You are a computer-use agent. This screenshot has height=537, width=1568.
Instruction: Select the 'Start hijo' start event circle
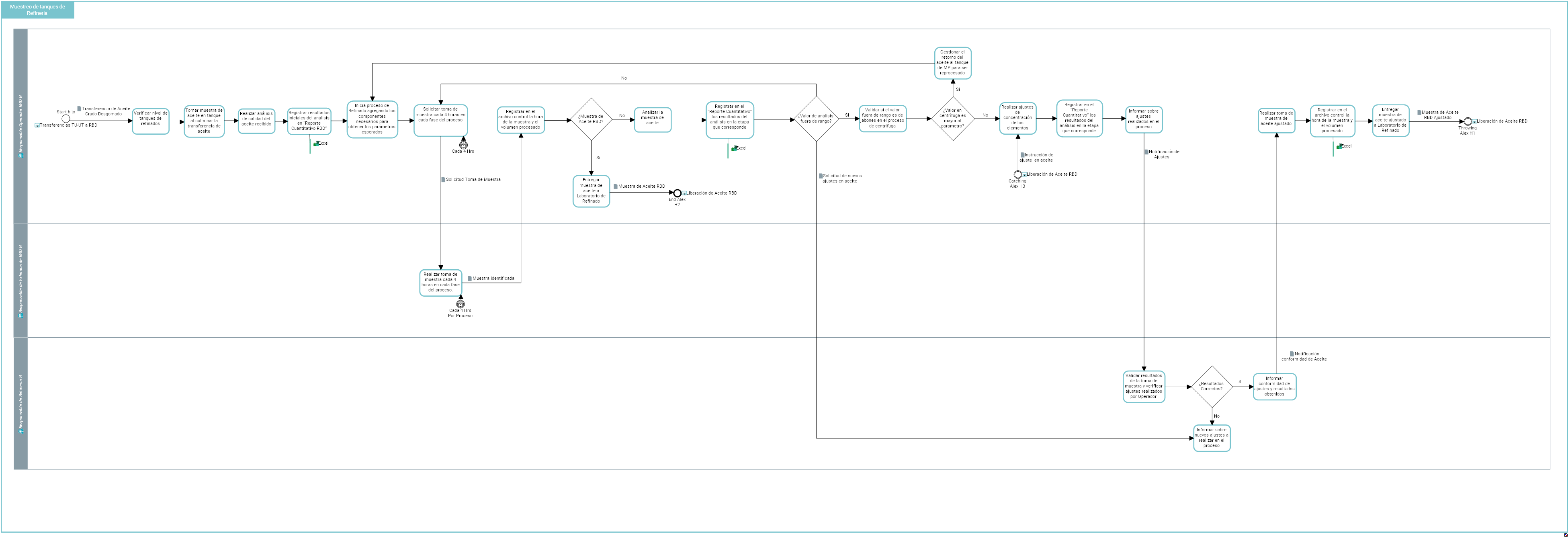click(66, 119)
